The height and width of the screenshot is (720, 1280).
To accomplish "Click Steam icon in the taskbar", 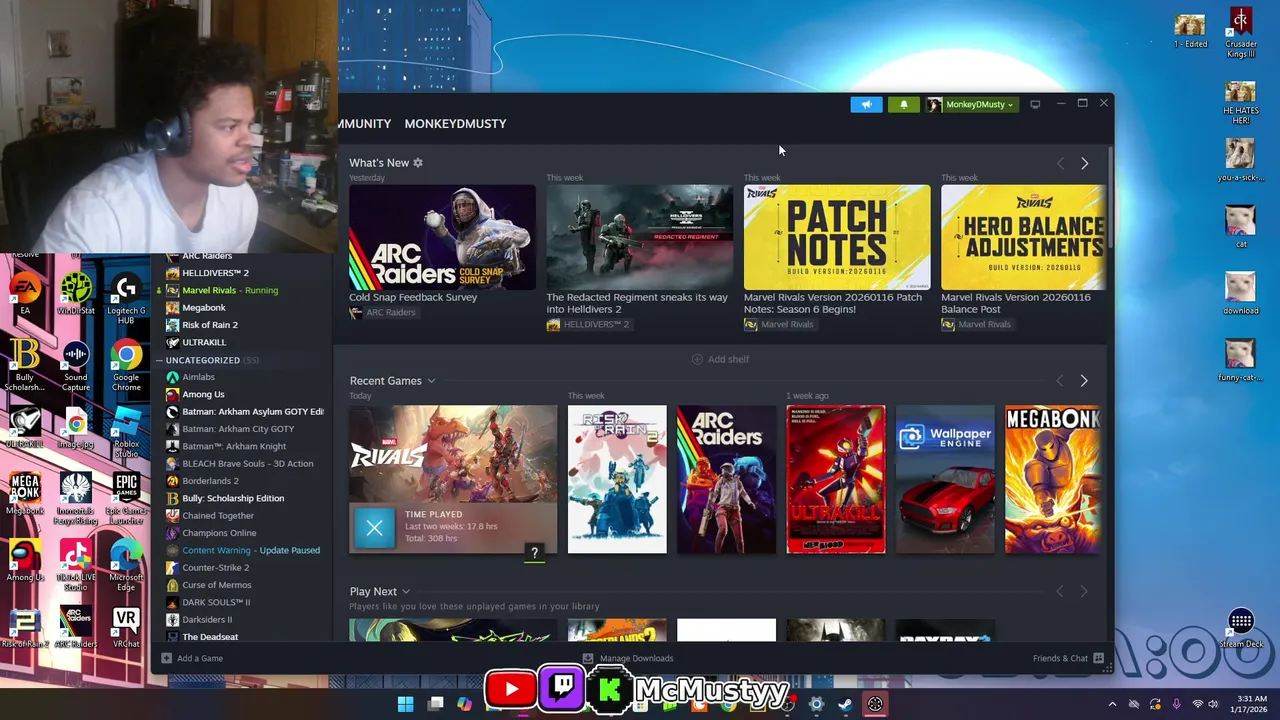I will pyautogui.click(x=845, y=704).
